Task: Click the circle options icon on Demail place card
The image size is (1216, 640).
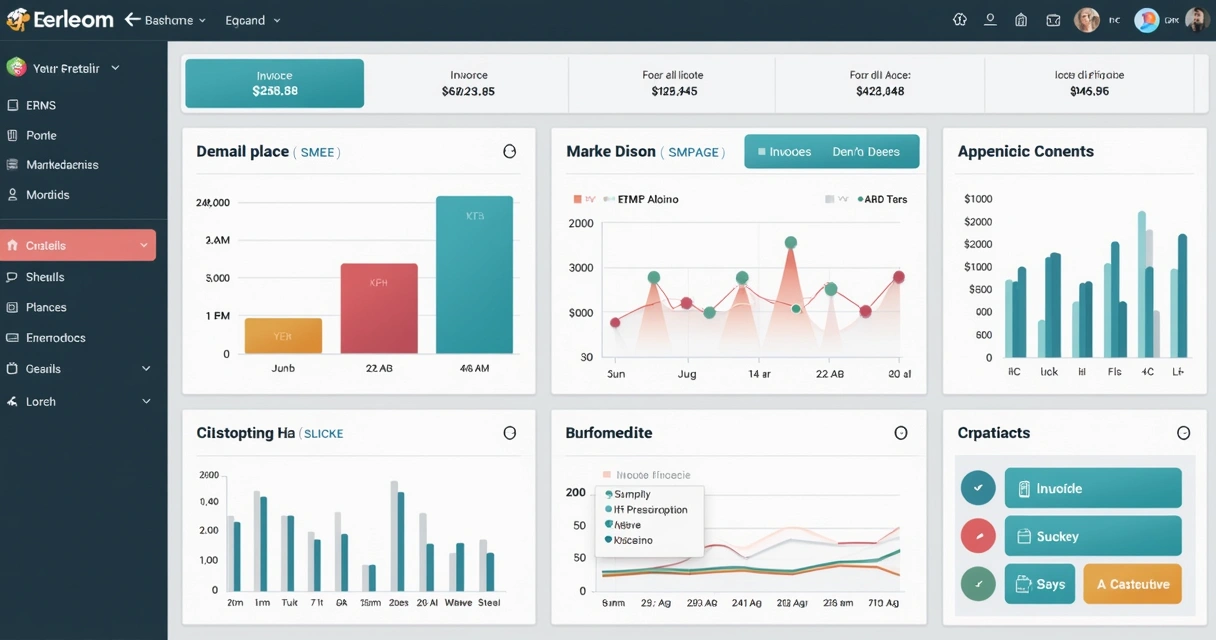Action: [x=509, y=152]
